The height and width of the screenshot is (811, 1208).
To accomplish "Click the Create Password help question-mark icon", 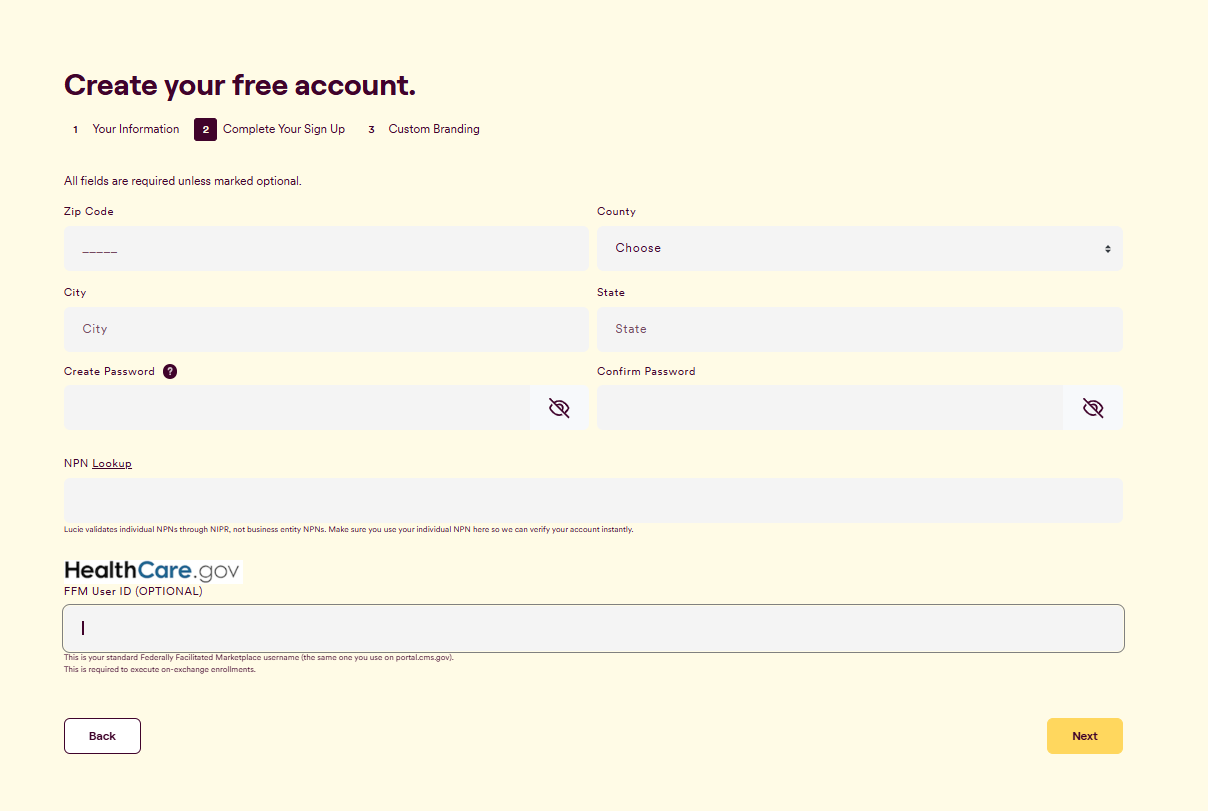I will coord(170,371).
